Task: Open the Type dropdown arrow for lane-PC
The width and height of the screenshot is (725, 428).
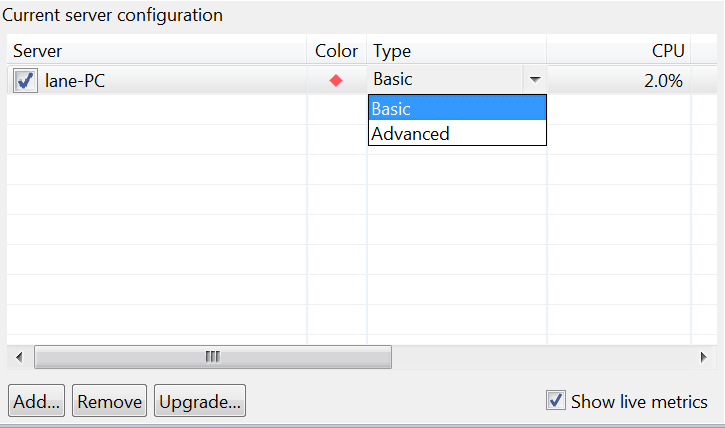Action: click(x=535, y=79)
